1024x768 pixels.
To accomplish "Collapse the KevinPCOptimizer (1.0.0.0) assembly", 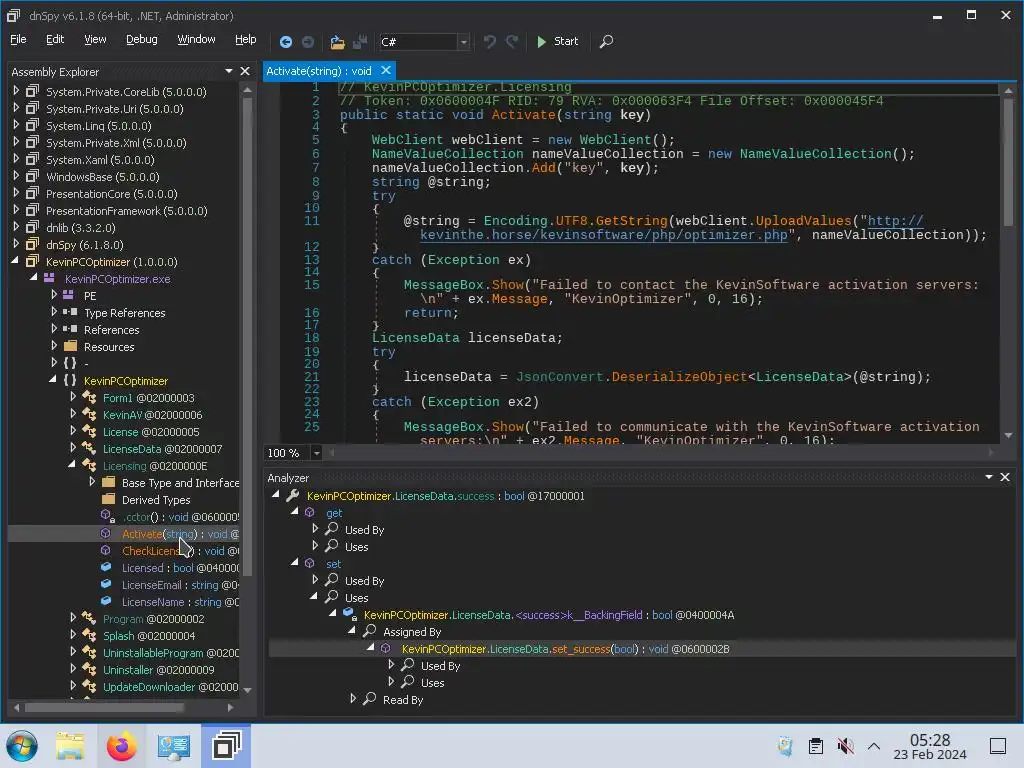I will click(15, 261).
